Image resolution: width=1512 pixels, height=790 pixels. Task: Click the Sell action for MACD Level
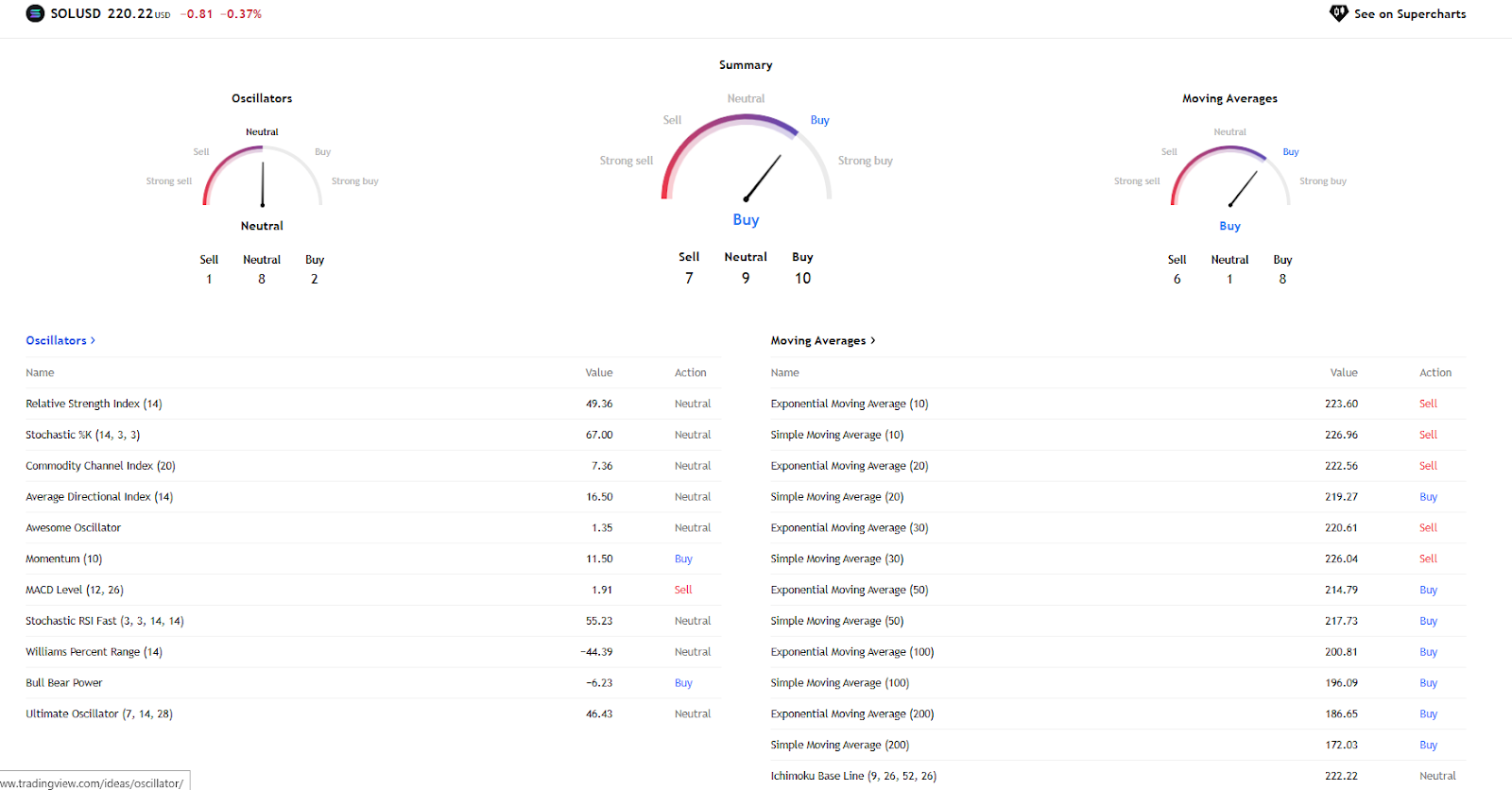point(683,590)
